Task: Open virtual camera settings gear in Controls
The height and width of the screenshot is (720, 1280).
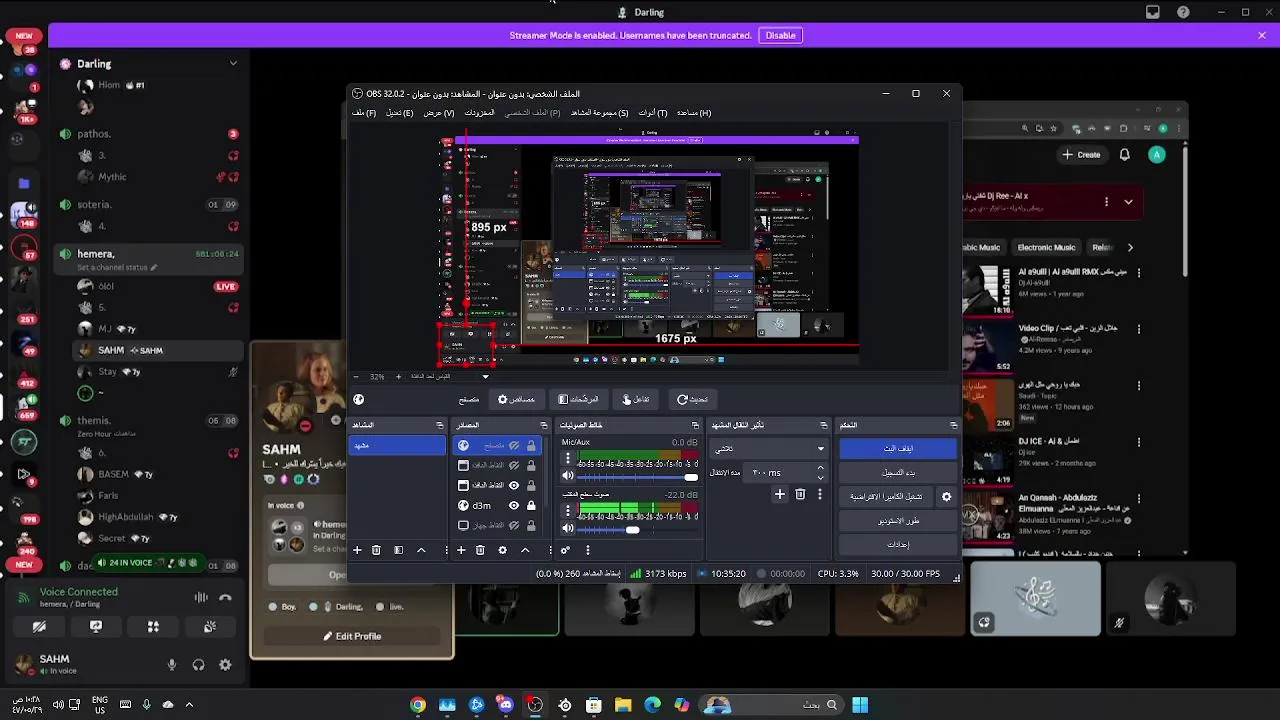Action: click(x=947, y=496)
